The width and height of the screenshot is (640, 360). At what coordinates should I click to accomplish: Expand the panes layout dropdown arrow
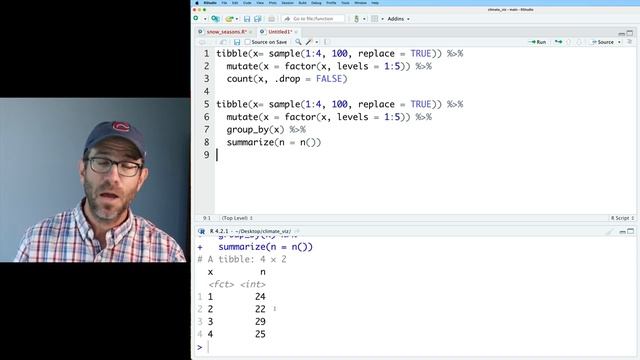pyautogui.click(x=382, y=19)
